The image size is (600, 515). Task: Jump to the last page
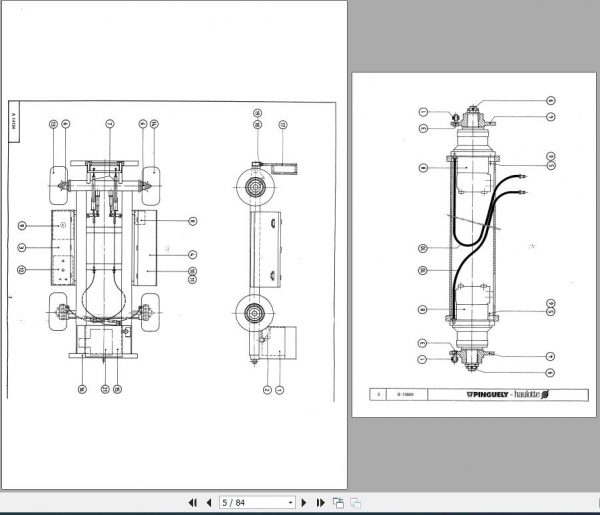click(321, 502)
